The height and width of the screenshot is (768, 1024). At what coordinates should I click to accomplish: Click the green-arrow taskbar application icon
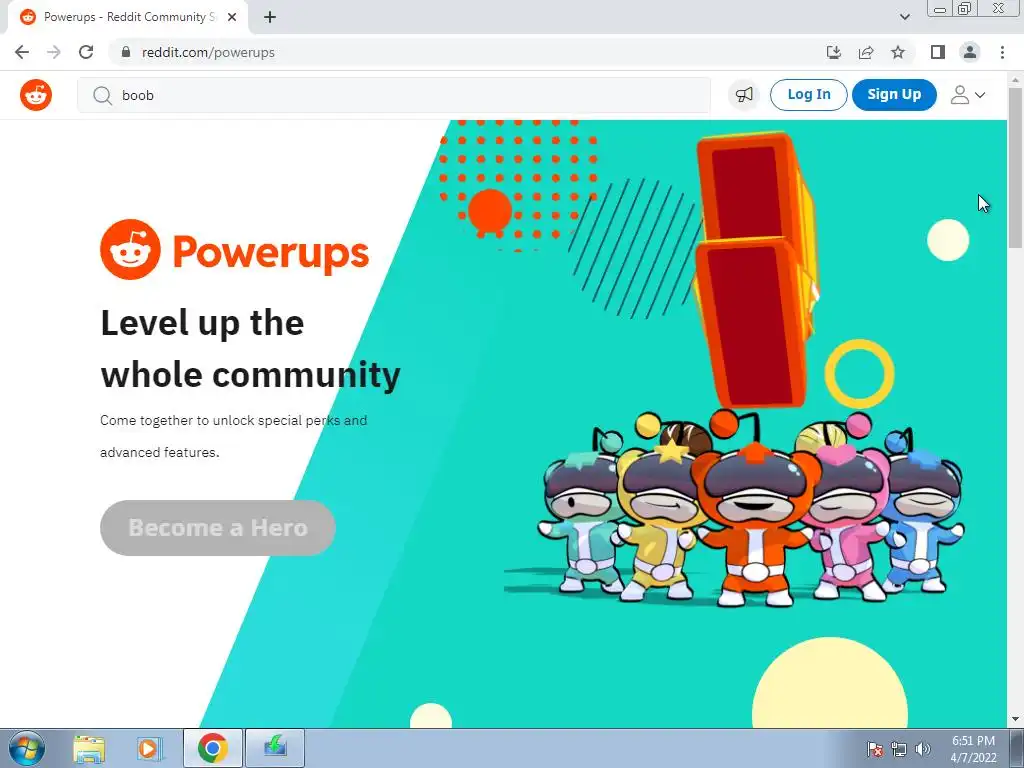[x=275, y=748]
